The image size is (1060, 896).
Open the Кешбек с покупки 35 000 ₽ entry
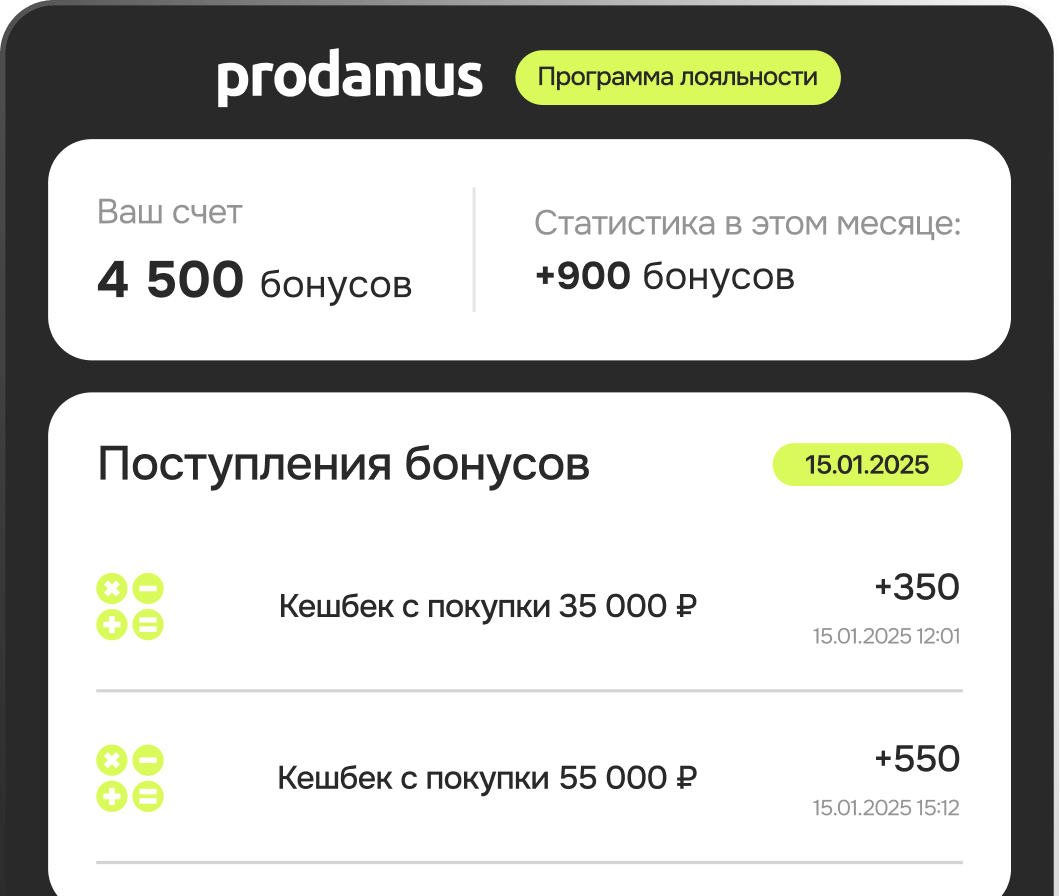pos(487,607)
